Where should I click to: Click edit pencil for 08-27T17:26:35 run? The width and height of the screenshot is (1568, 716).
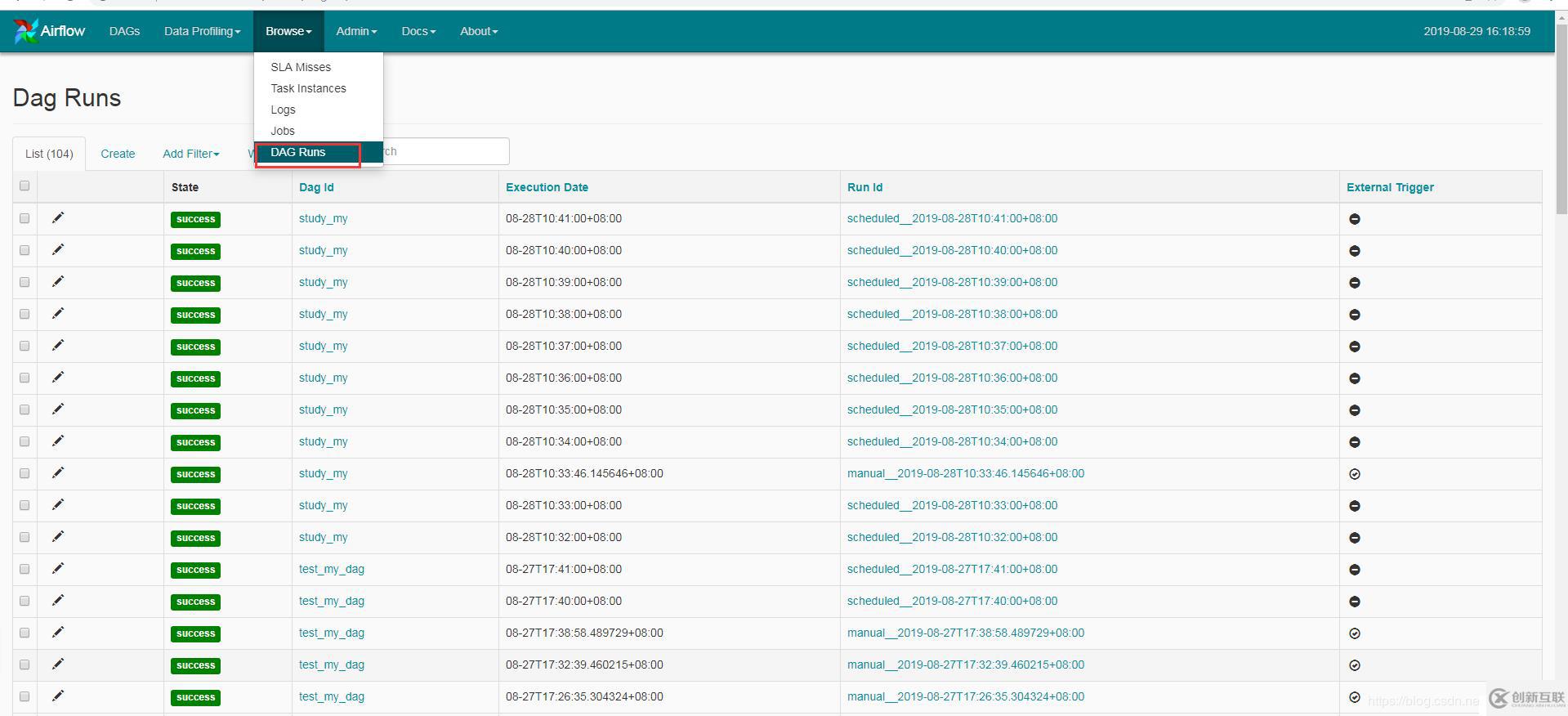coord(58,696)
